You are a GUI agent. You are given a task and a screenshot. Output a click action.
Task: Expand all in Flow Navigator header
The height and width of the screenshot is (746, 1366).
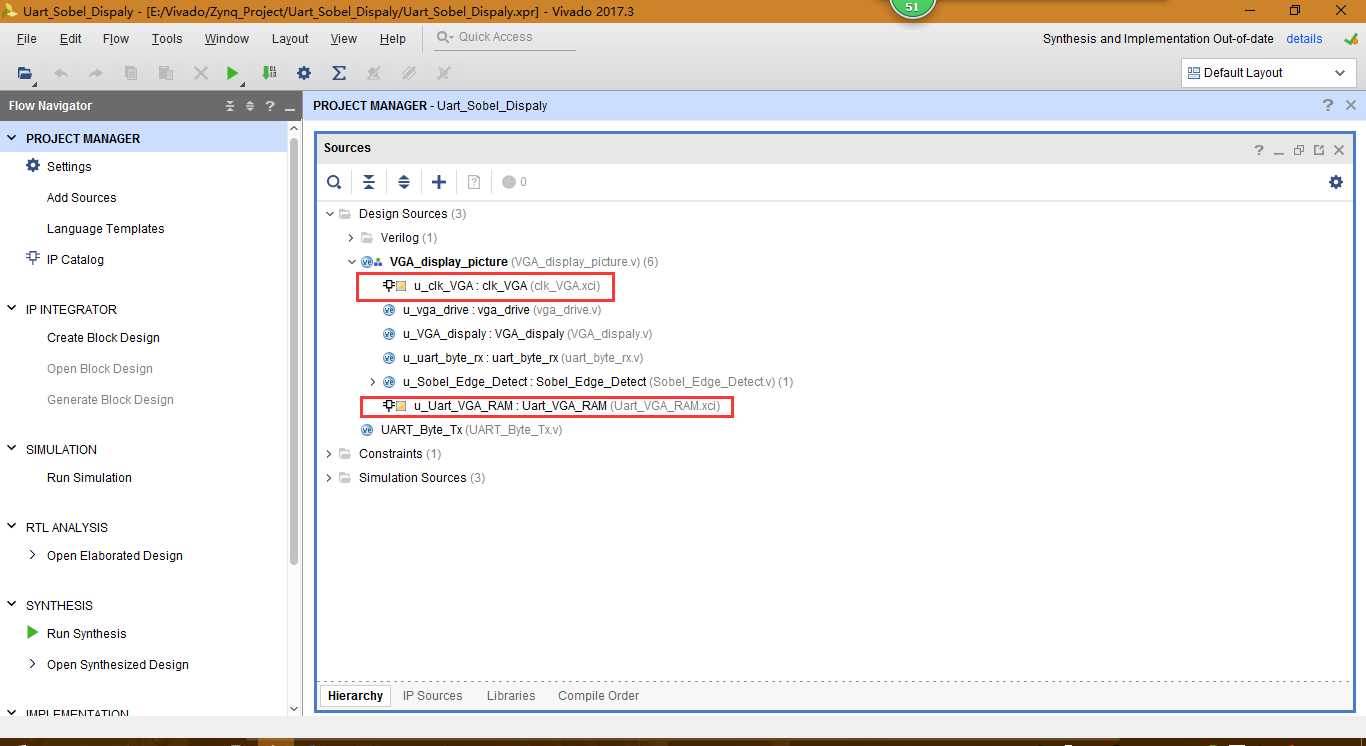[x=250, y=106]
